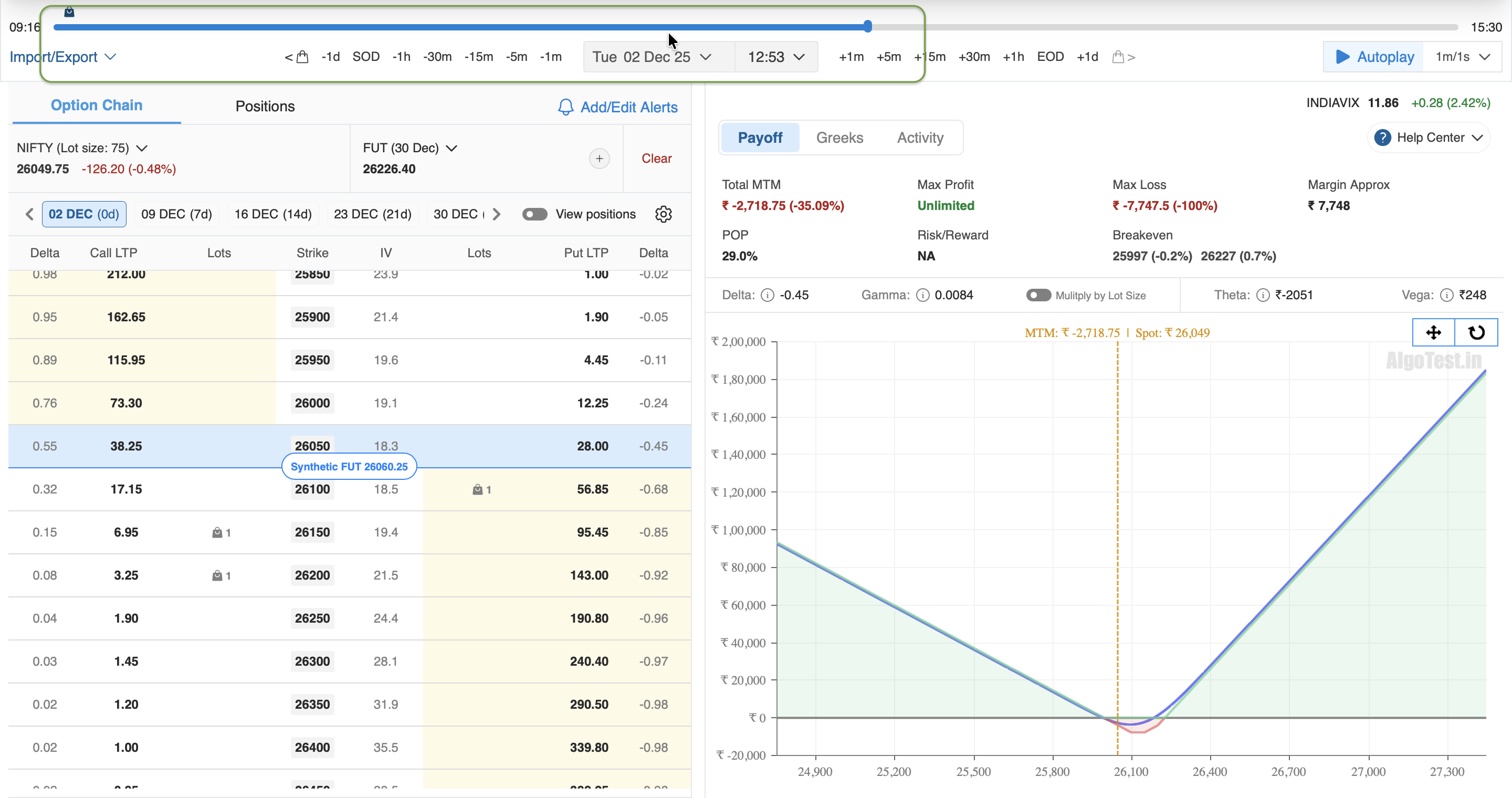The height and width of the screenshot is (798, 1512).
Task: Click the chart pan/move arrows icon
Action: coord(1433,333)
